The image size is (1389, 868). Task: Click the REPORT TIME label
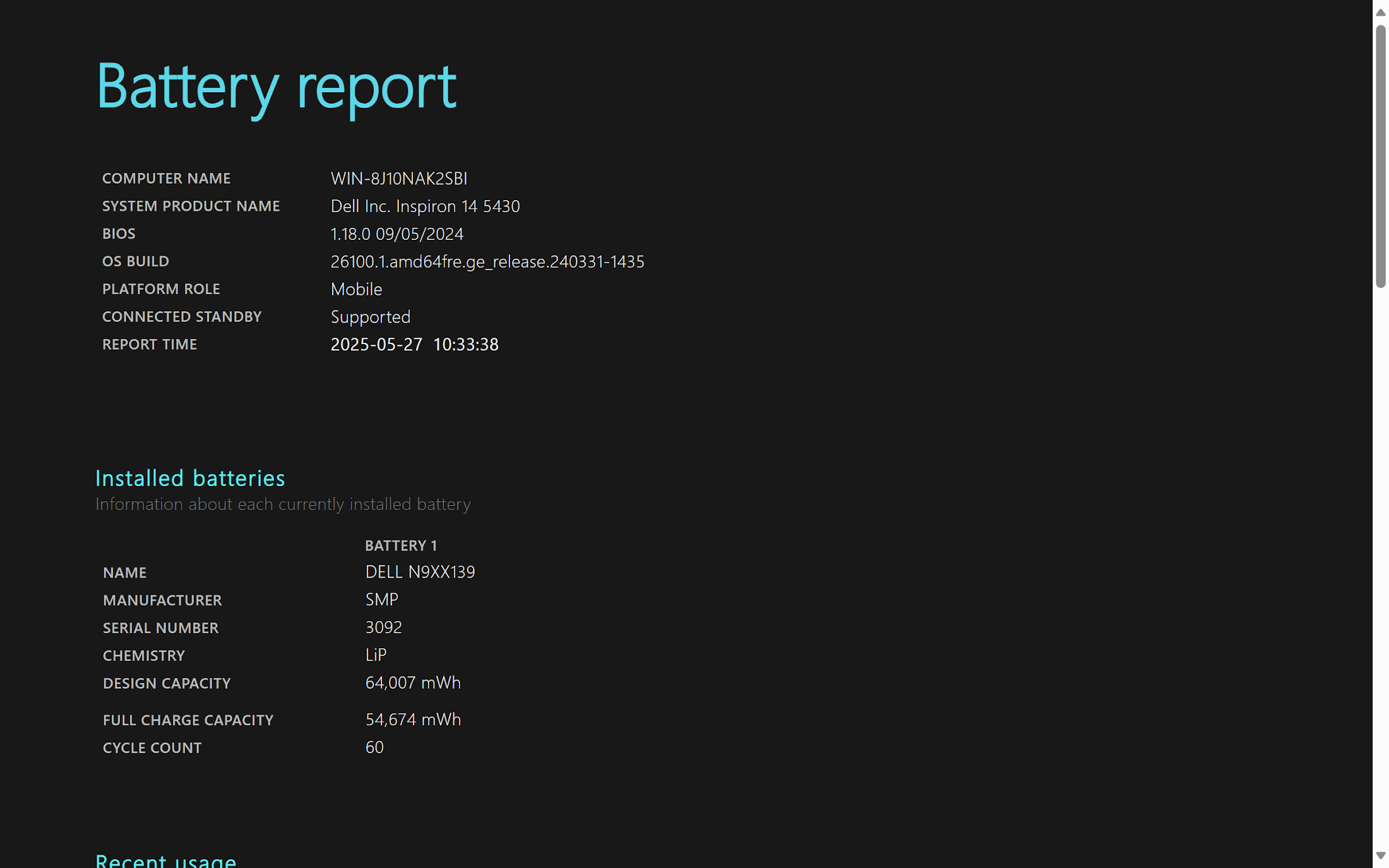coord(150,345)
